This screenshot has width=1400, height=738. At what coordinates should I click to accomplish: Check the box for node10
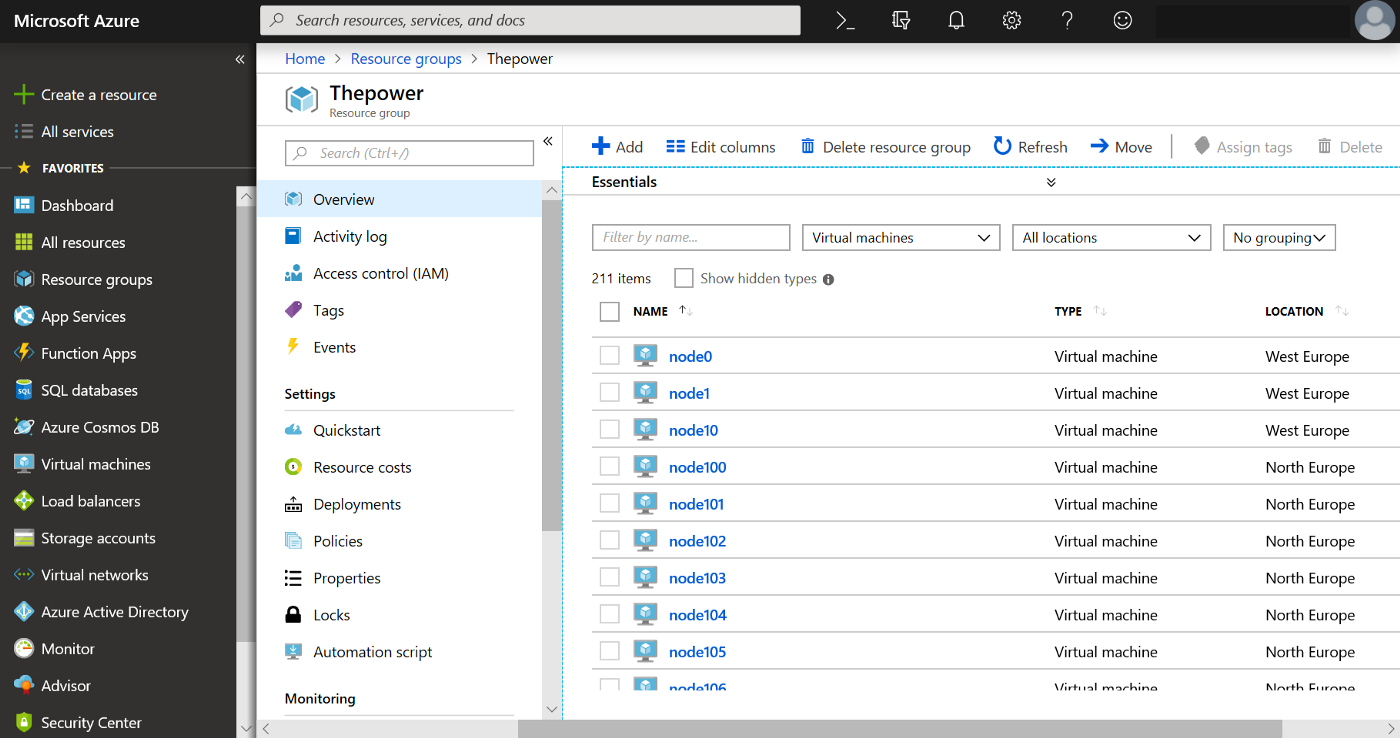click(610, 430)
